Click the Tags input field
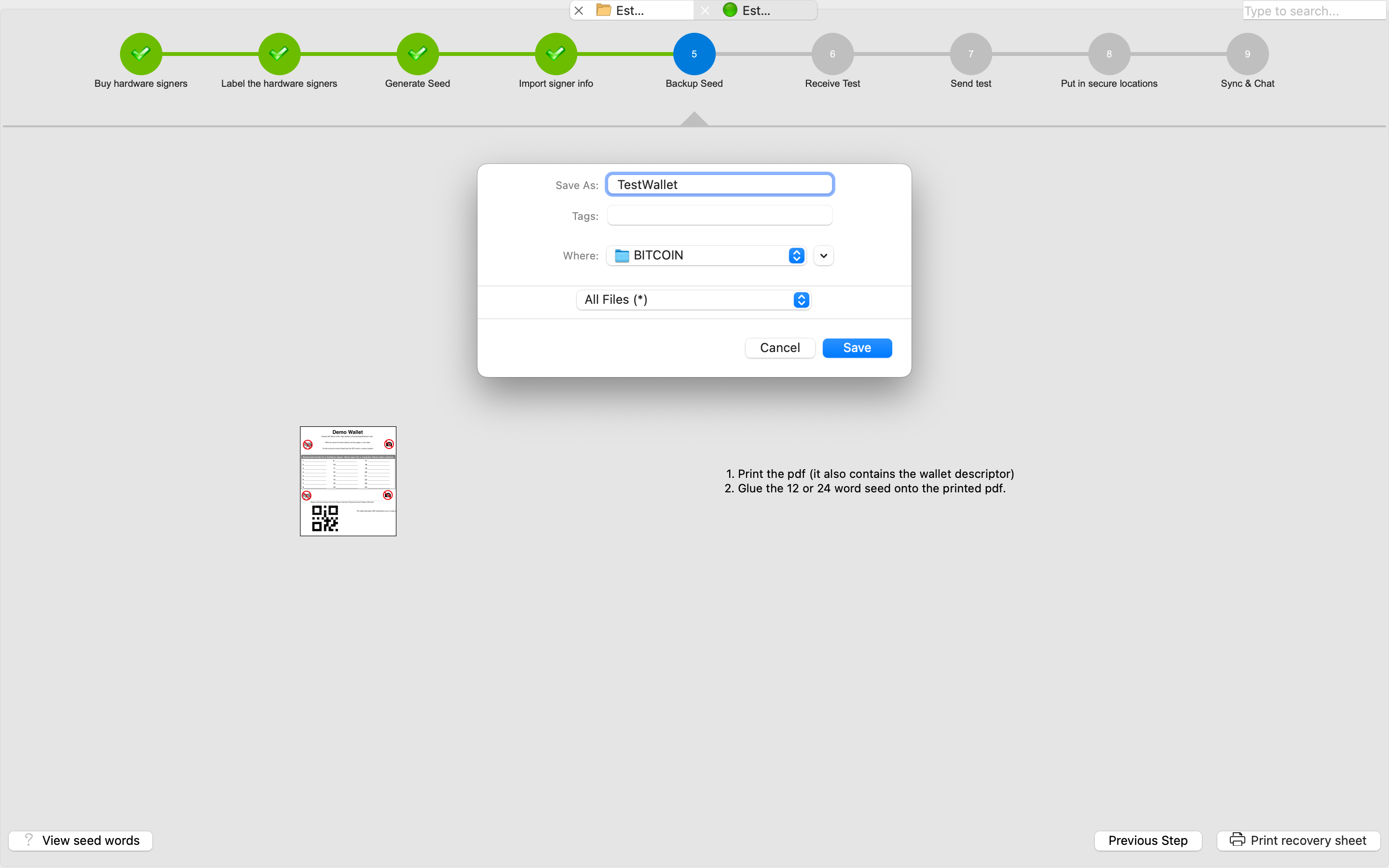 [x=719, y=216]
